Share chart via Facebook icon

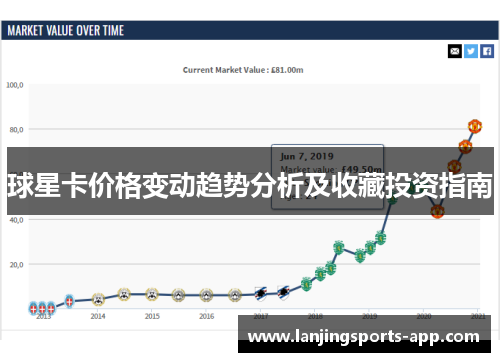[x=487, y=51]
